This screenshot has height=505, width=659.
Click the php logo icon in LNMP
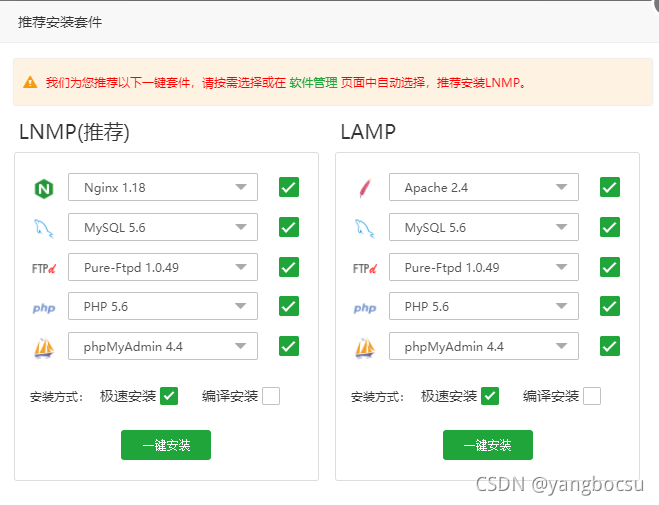pos(44,308)
